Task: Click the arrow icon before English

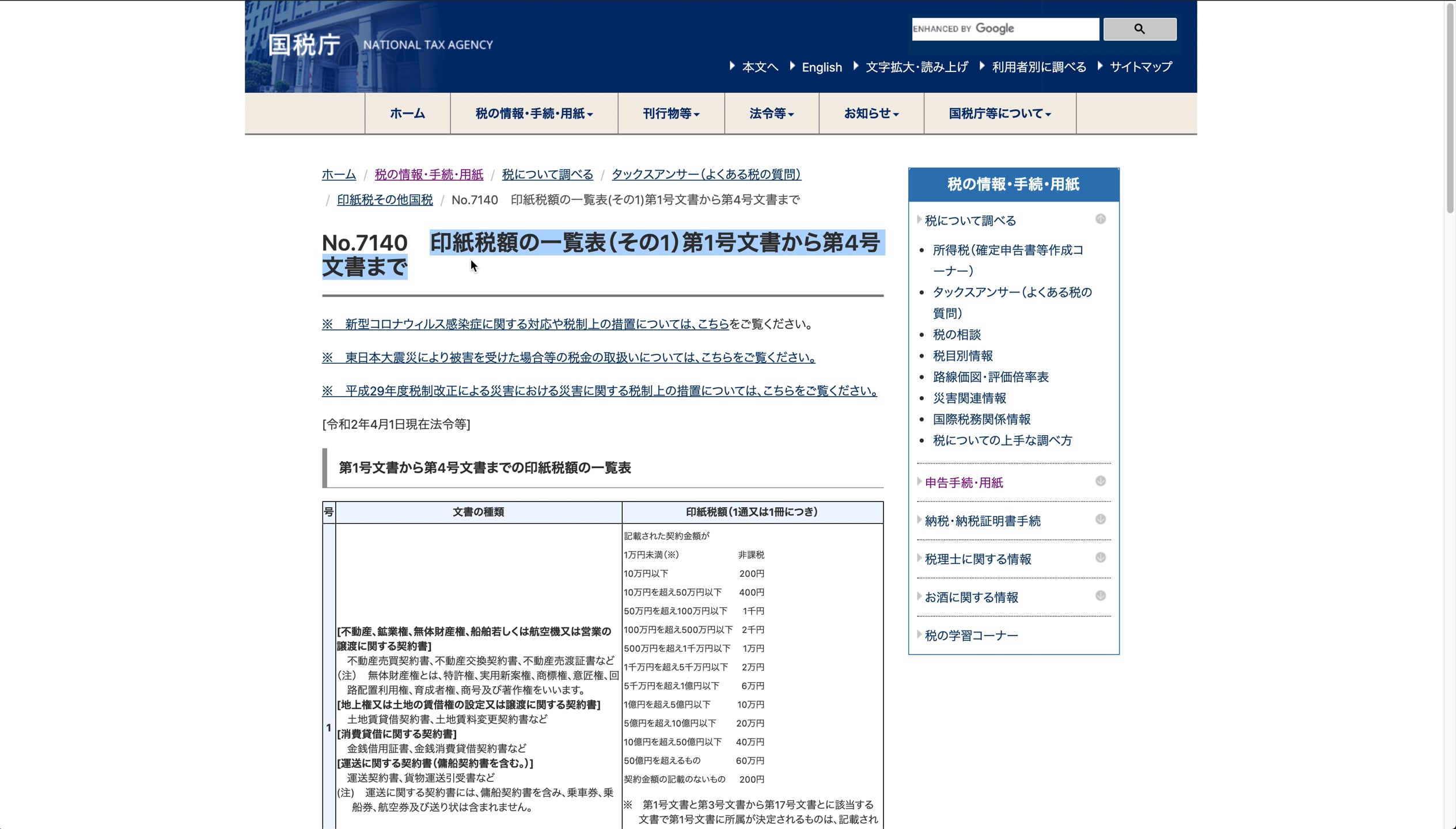Action: (791, 67)
